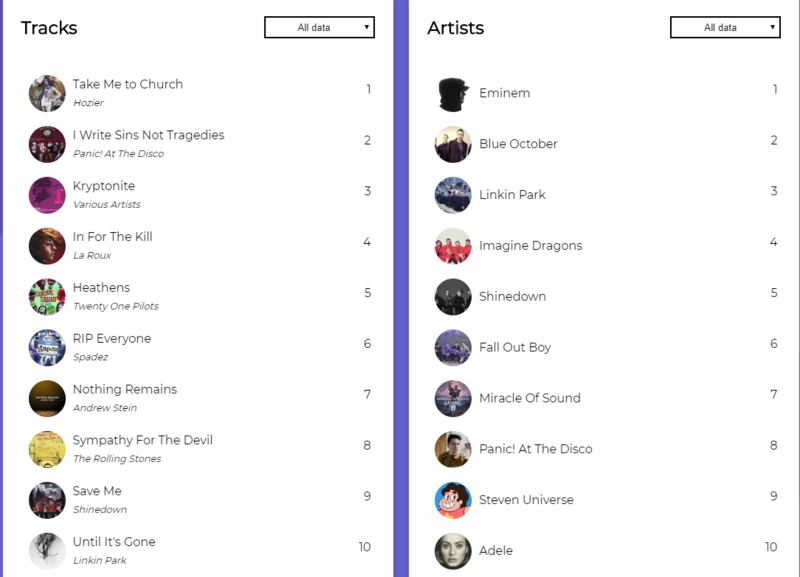Select 'I Write Sins Not Tragedies' title

148,135
